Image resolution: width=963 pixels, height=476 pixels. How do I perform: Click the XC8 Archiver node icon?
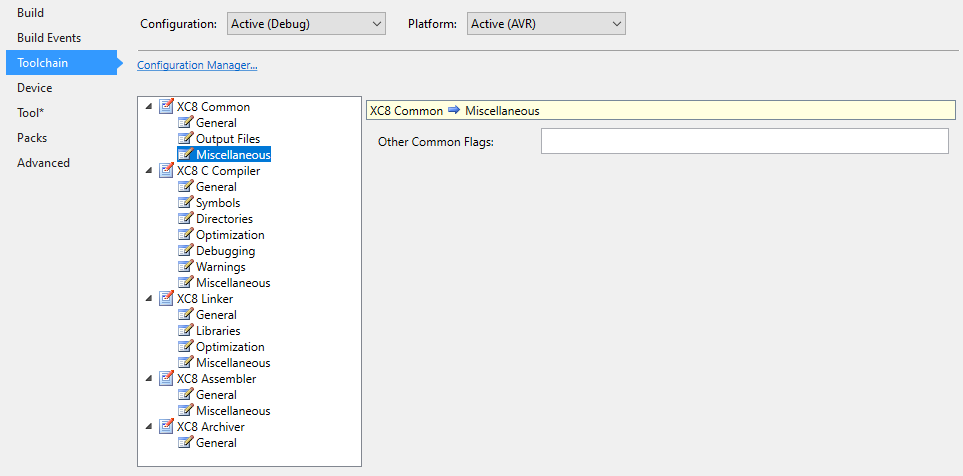[166, 427]
